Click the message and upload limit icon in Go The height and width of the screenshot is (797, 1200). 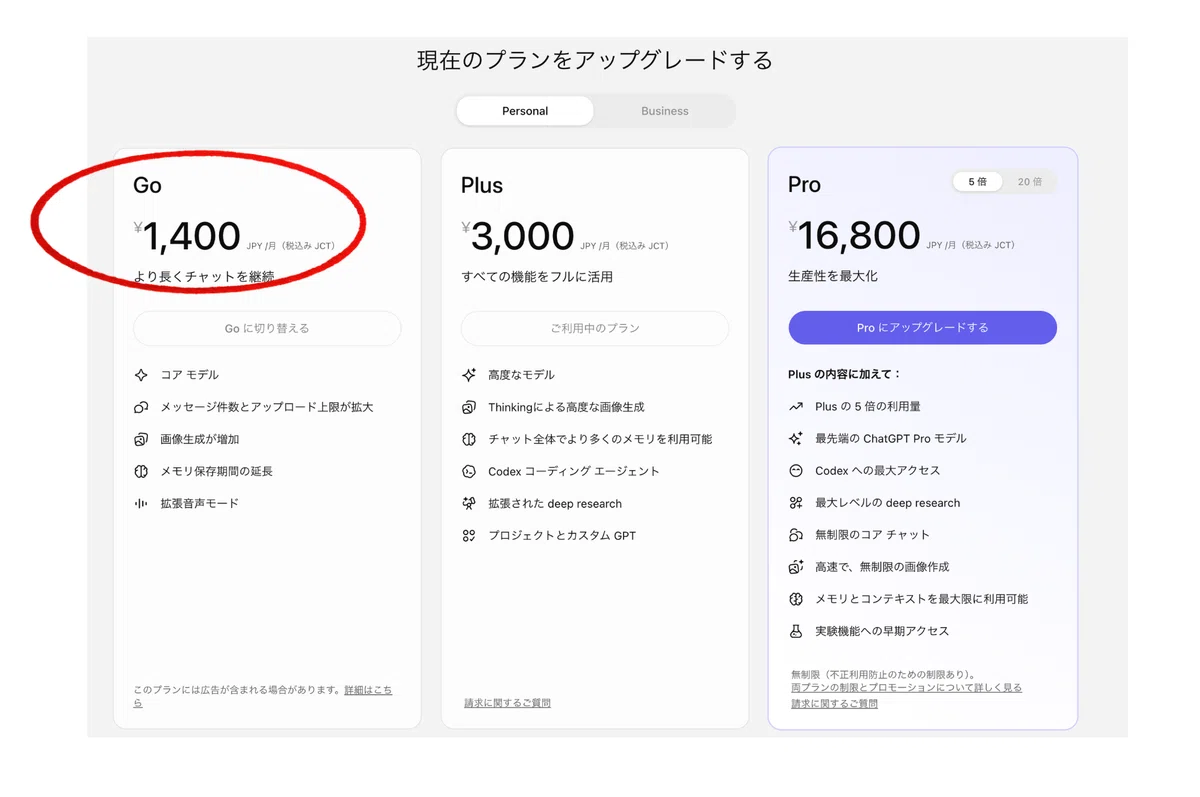pyautogui.click(x=141, y=407)
